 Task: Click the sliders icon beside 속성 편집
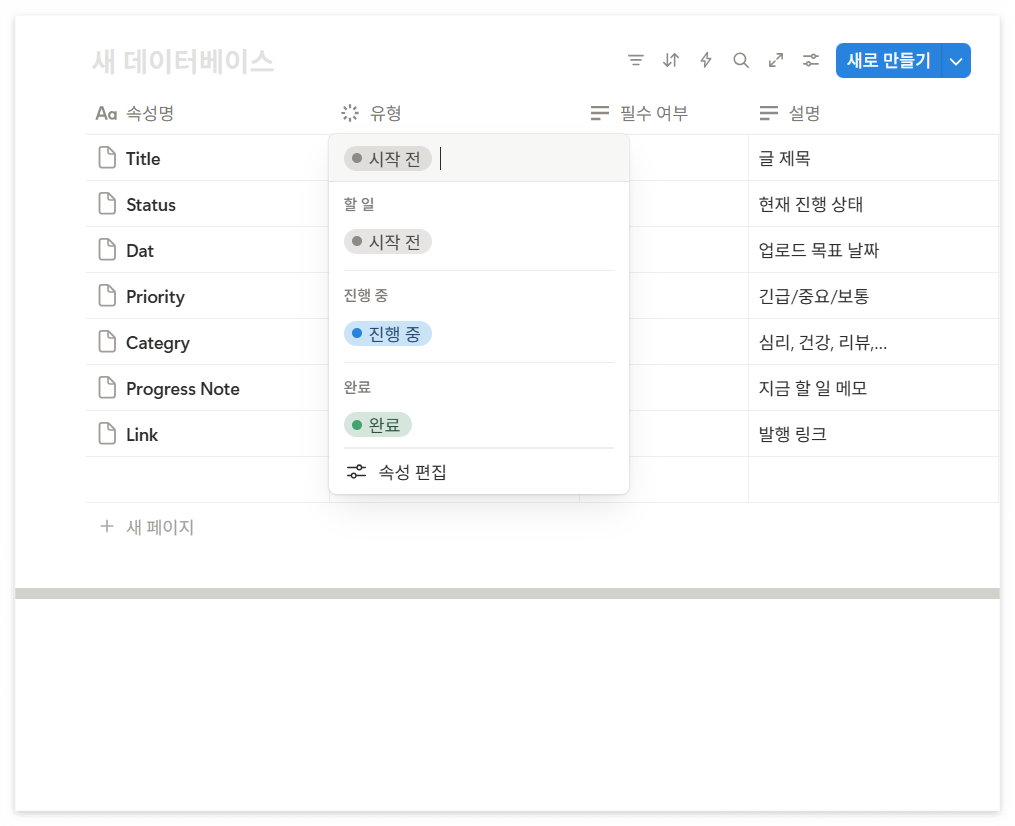[356, 471]
